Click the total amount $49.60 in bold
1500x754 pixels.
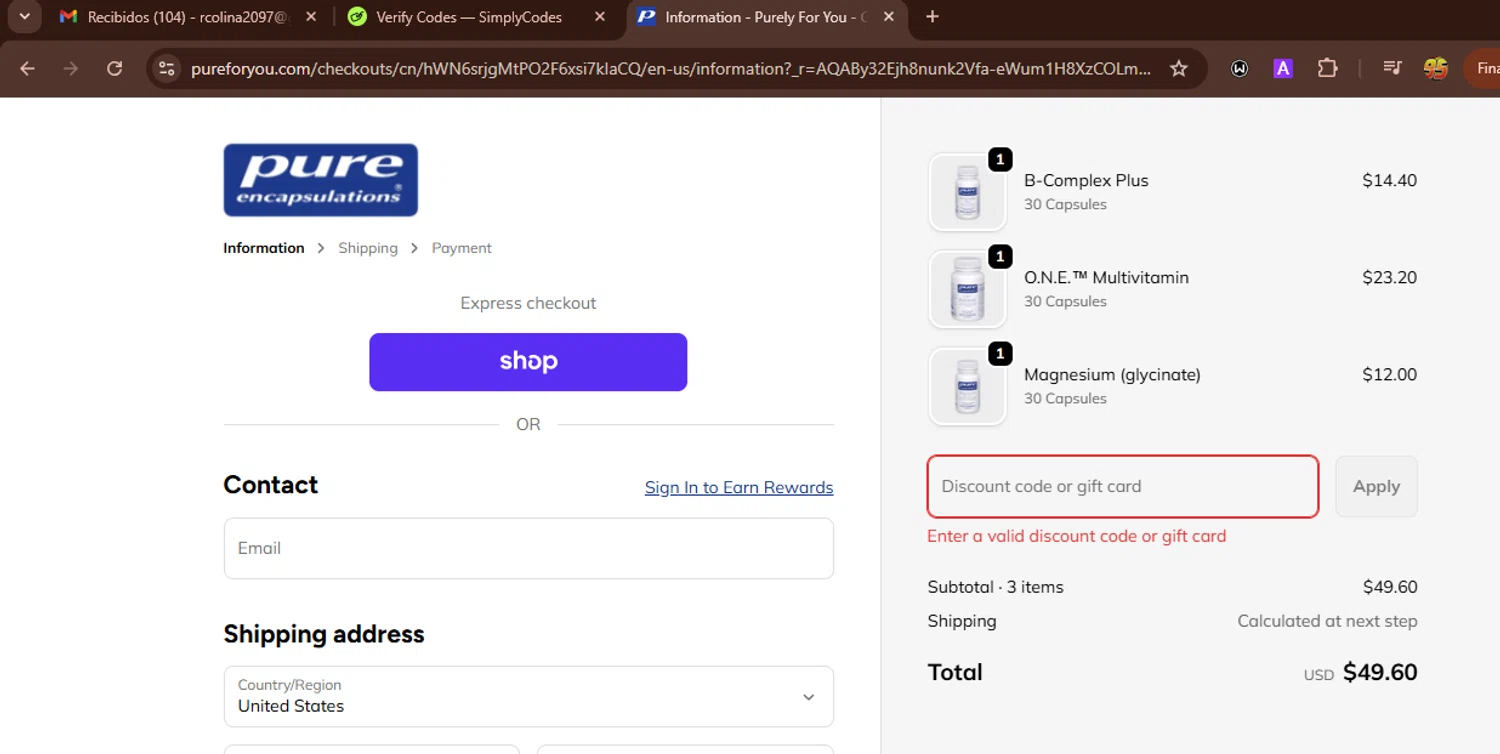(1380, 672)
